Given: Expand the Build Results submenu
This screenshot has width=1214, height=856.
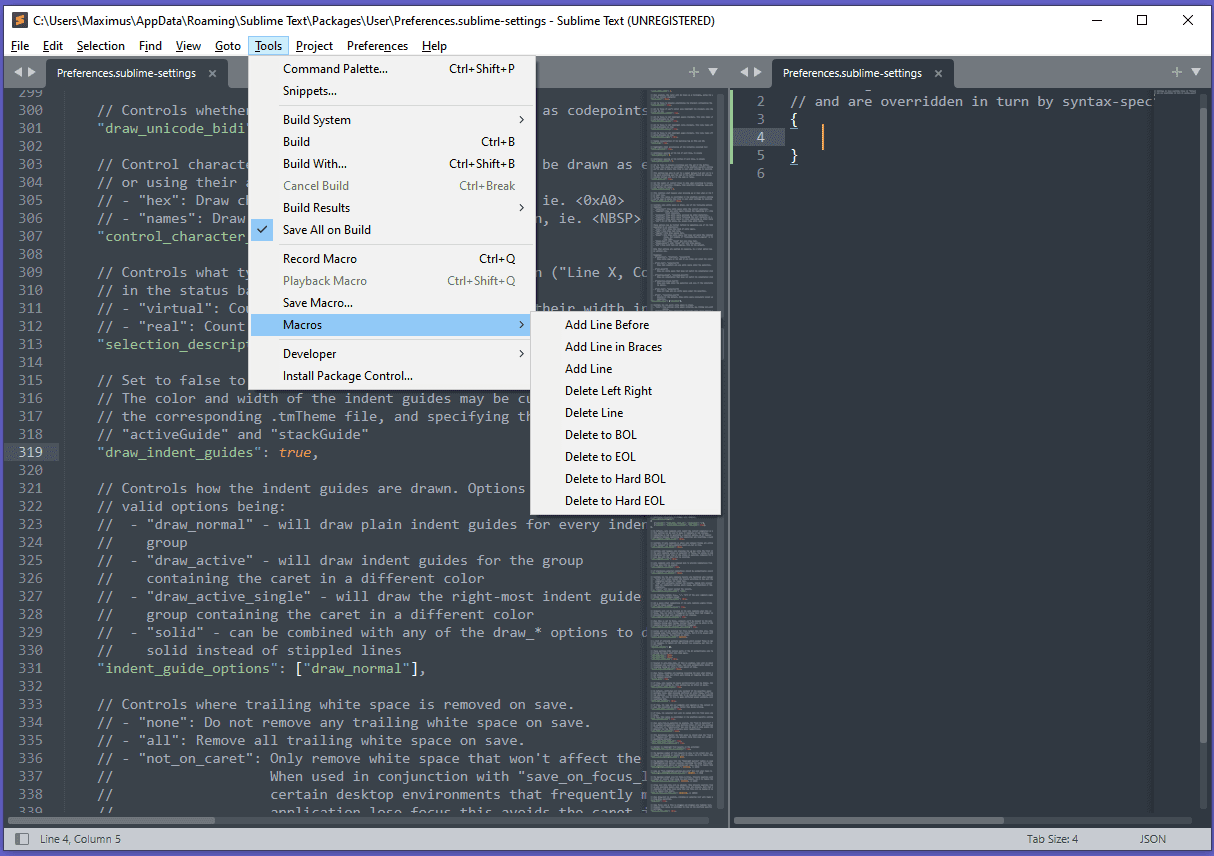Looking at the screenshot, I should tap(392, 208).
